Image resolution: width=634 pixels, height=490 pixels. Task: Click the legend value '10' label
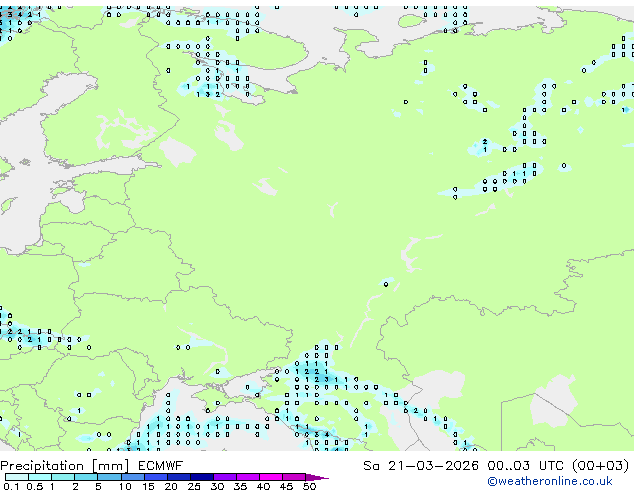click(125, 486)
